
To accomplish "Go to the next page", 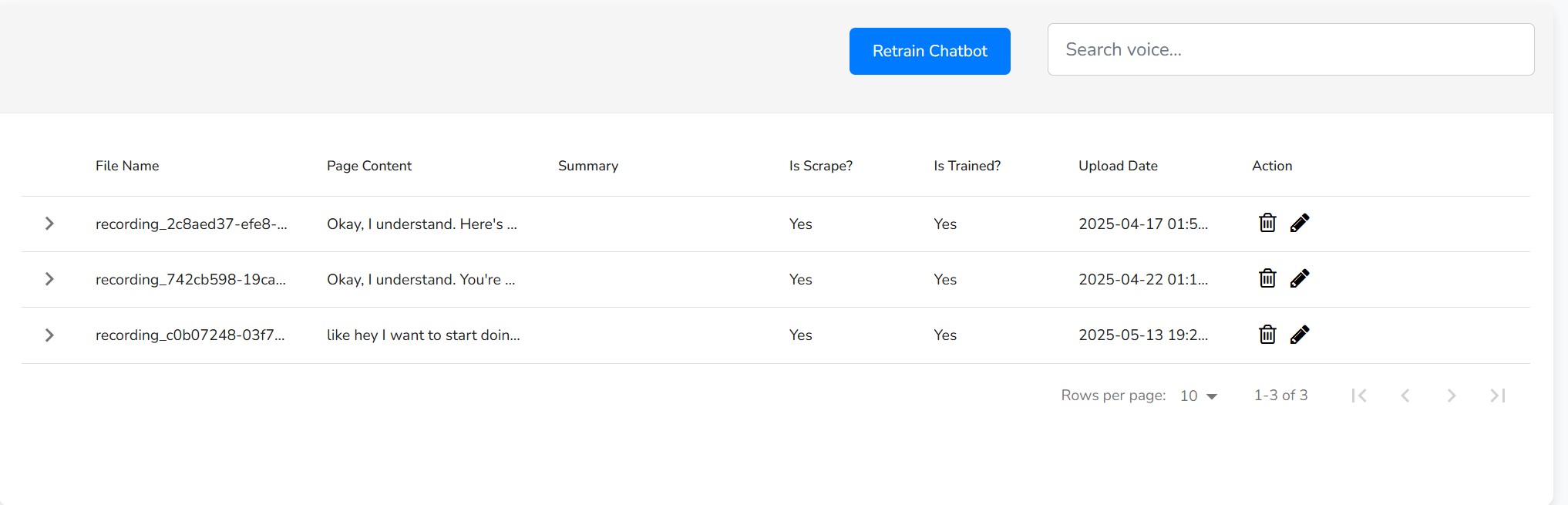I will tap(1452, 396).
